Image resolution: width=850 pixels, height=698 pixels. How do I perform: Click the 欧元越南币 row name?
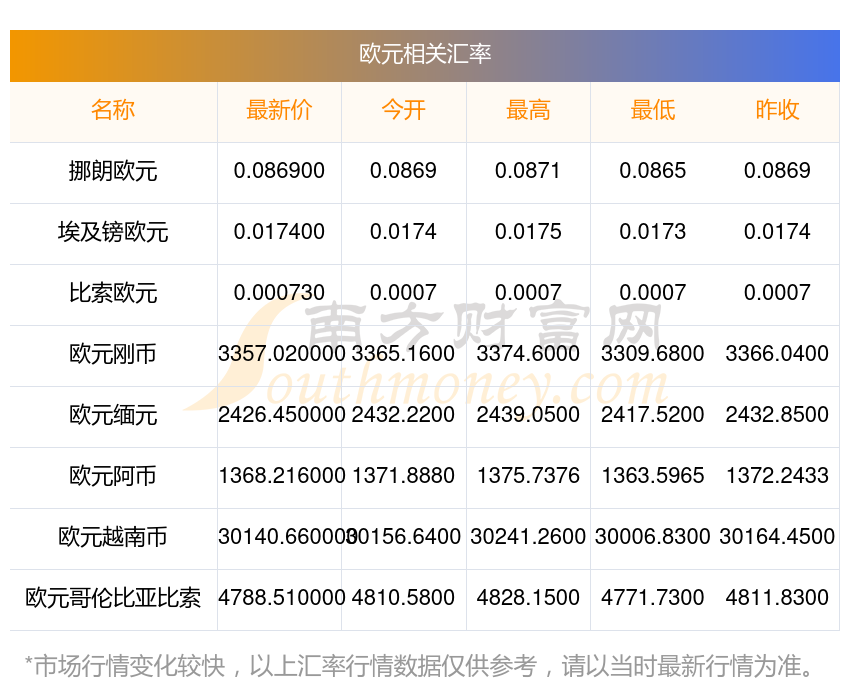pos(113,537)
